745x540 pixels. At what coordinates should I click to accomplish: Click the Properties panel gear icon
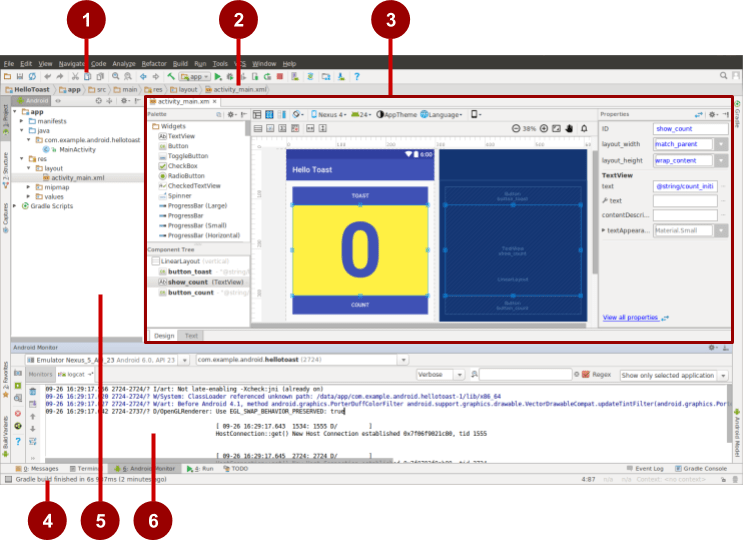point(712,114)
